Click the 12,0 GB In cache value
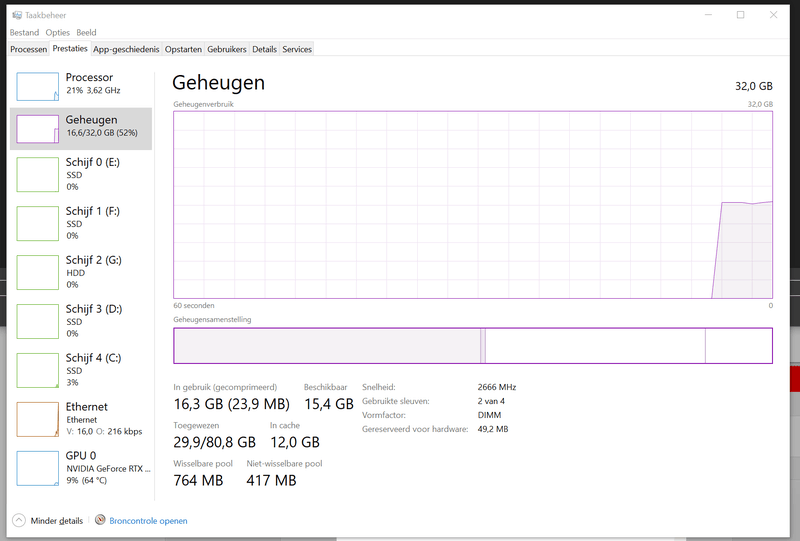This screenshot has height=541, width=800. (x=295, y=442)
